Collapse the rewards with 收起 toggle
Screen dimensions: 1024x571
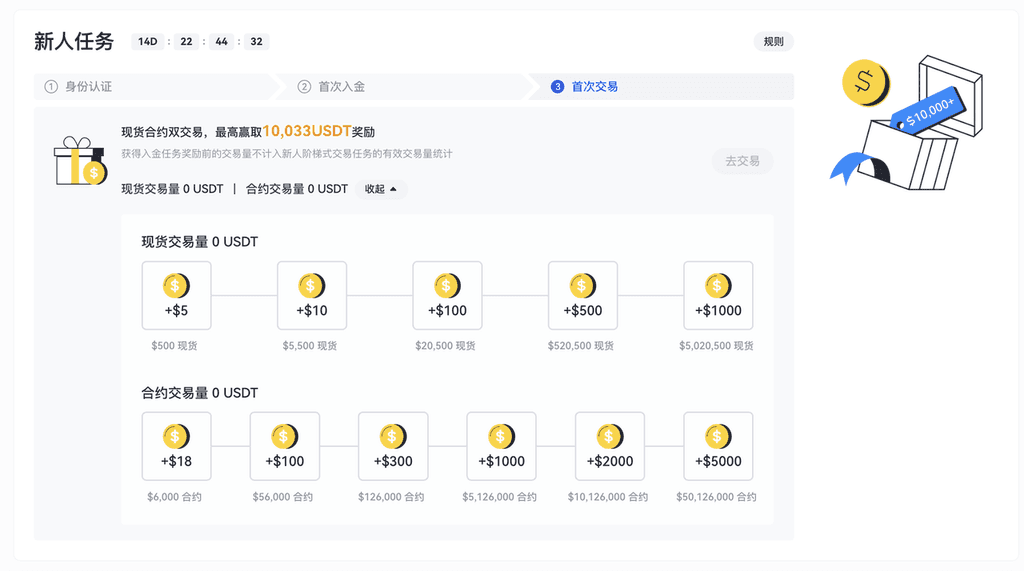(381, 189)
